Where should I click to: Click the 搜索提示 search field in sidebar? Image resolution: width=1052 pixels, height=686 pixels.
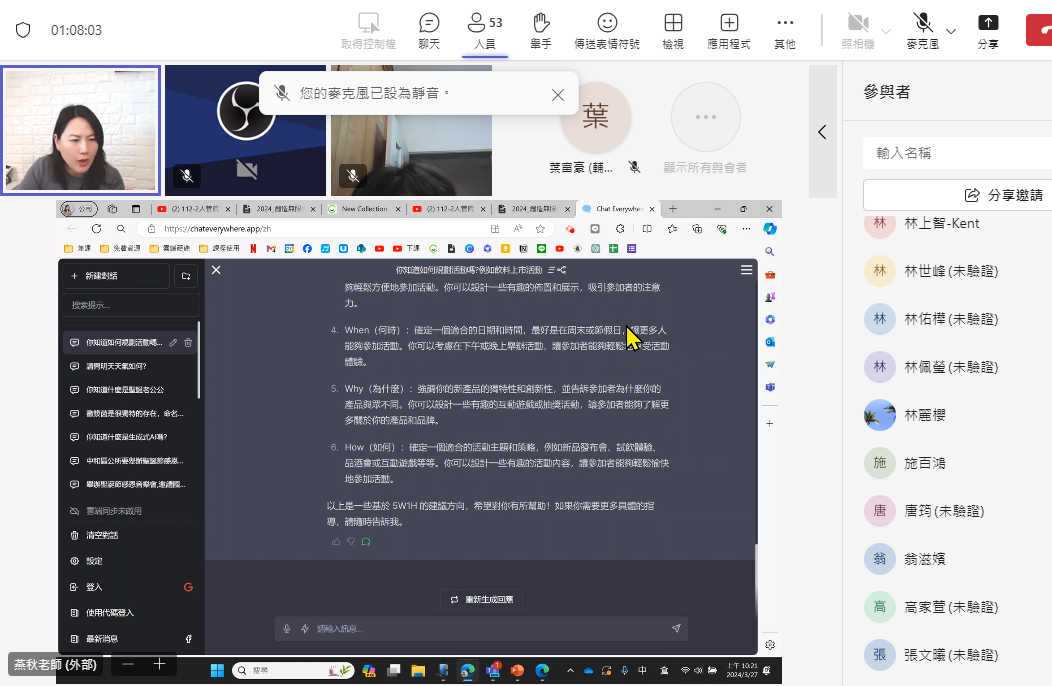click(132, 305)
